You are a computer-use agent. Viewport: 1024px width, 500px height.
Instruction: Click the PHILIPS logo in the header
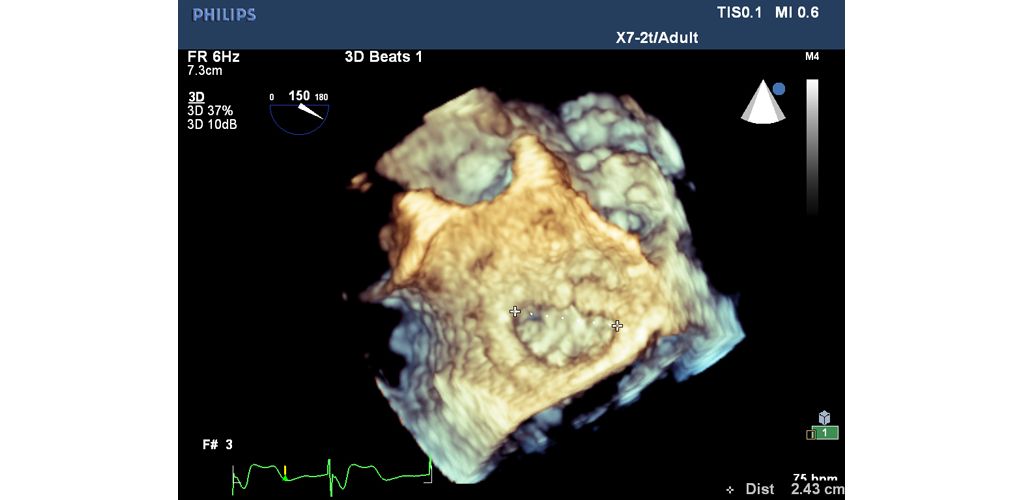click(224, 15)
